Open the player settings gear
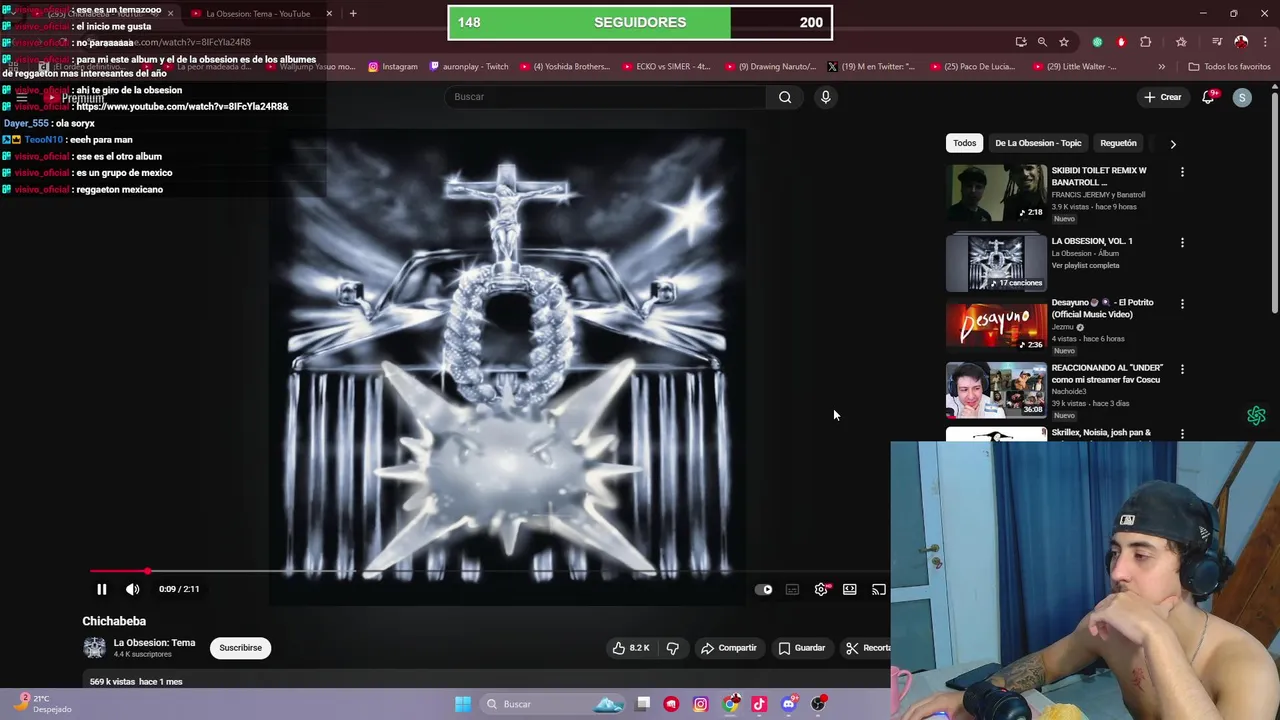This screenshot has height=720, width=1280. tap(821, 590)
